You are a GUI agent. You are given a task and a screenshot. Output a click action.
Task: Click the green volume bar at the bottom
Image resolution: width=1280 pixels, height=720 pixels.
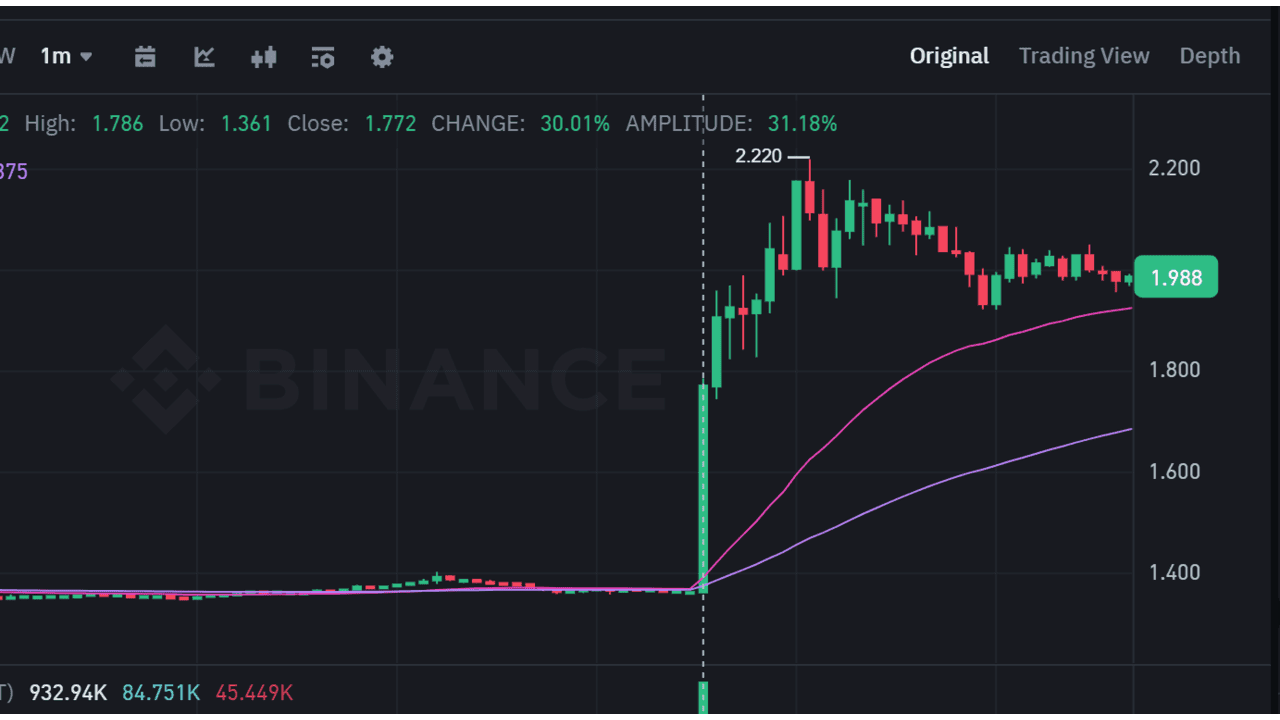[x=703, y=698]
